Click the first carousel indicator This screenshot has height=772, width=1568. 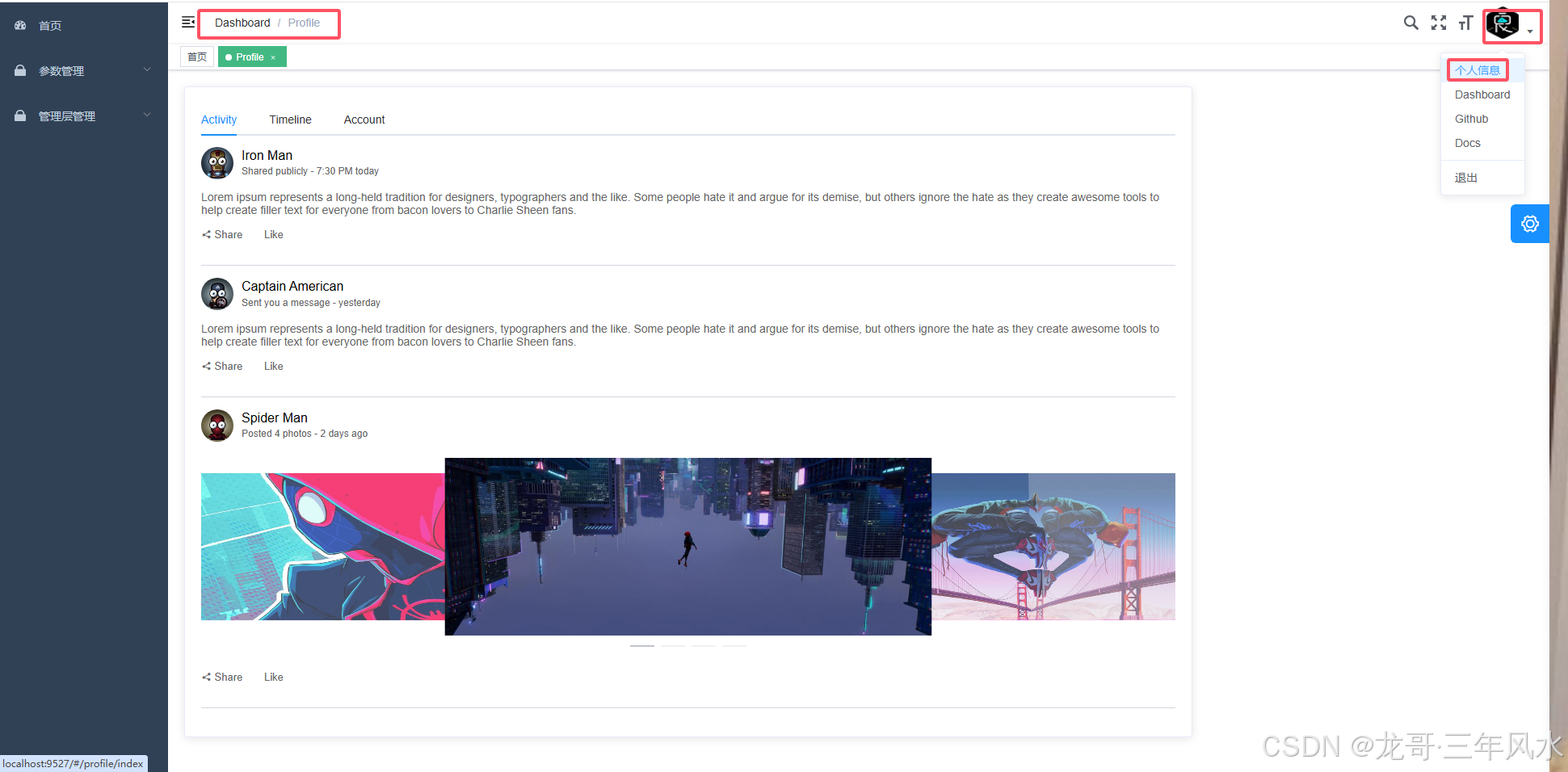(642, 646)
